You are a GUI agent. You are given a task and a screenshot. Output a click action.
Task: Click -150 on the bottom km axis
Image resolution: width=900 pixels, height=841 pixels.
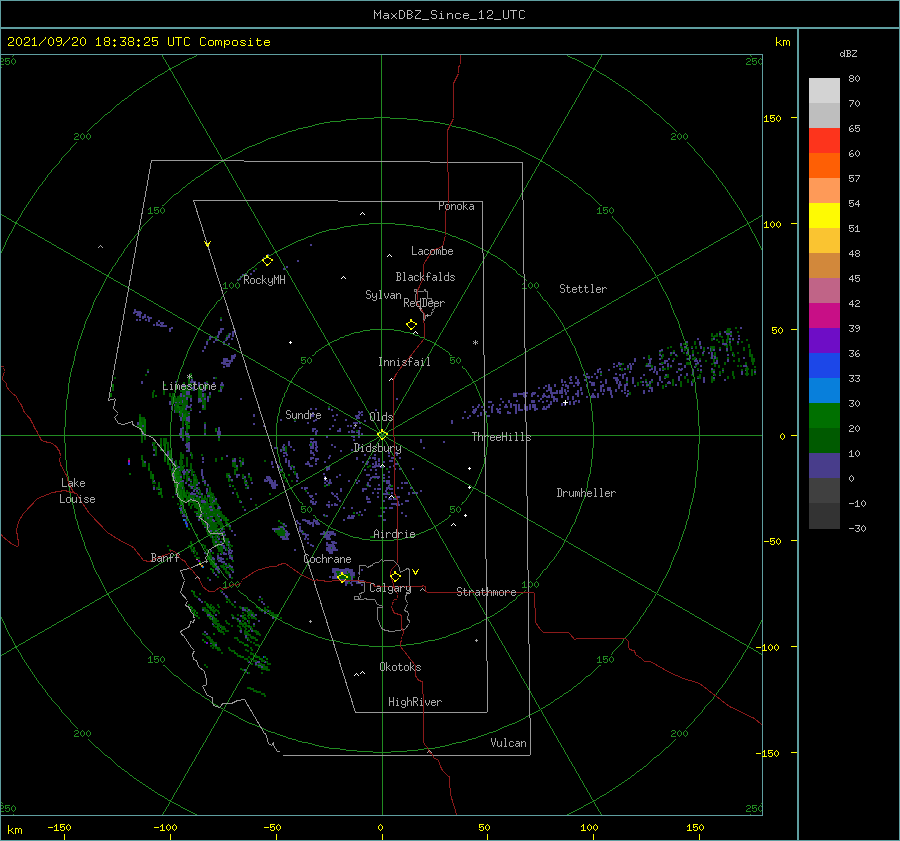tap(59, 827)
